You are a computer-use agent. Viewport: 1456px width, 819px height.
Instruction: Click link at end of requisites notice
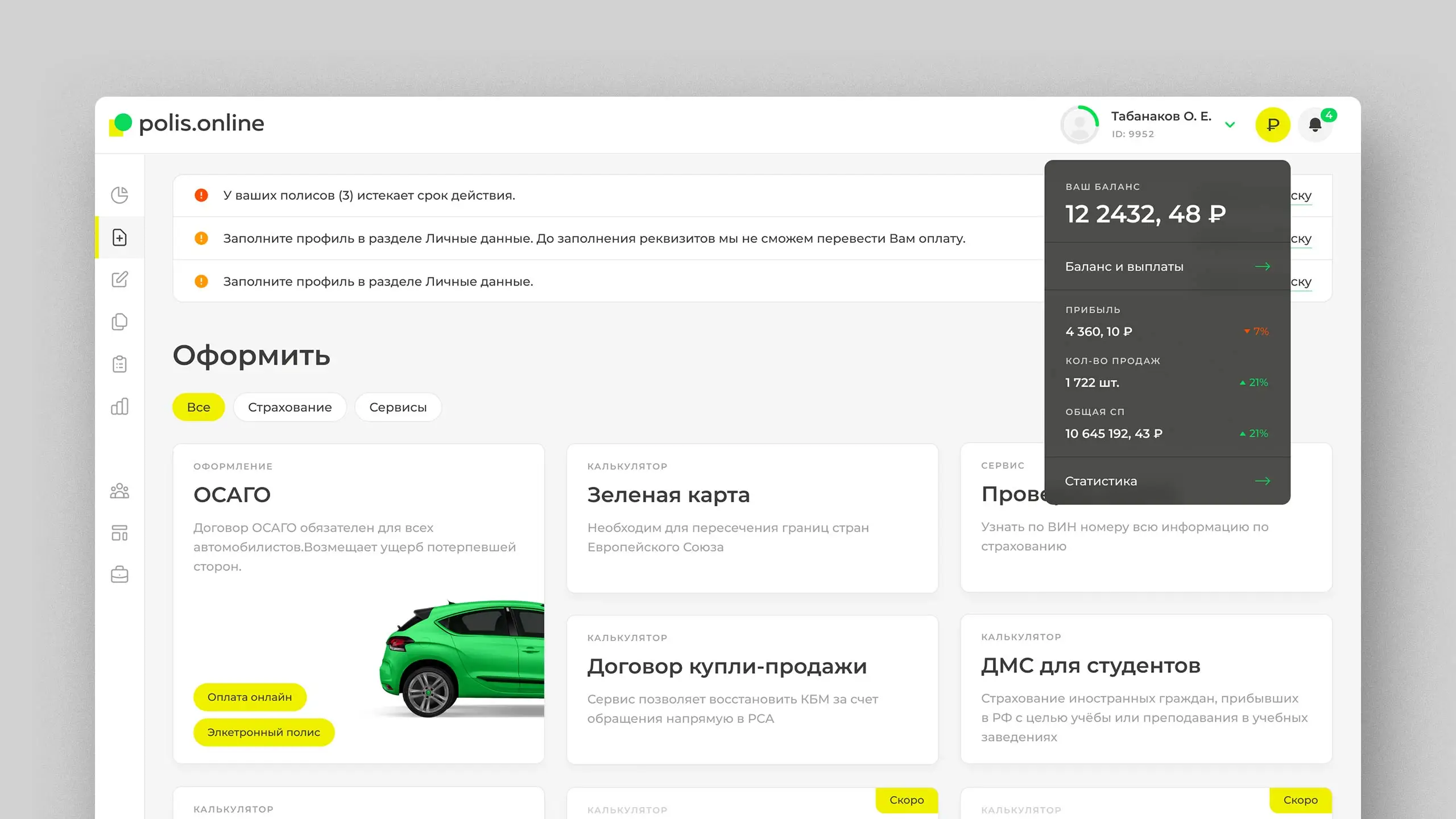(x=1301, y=239)
